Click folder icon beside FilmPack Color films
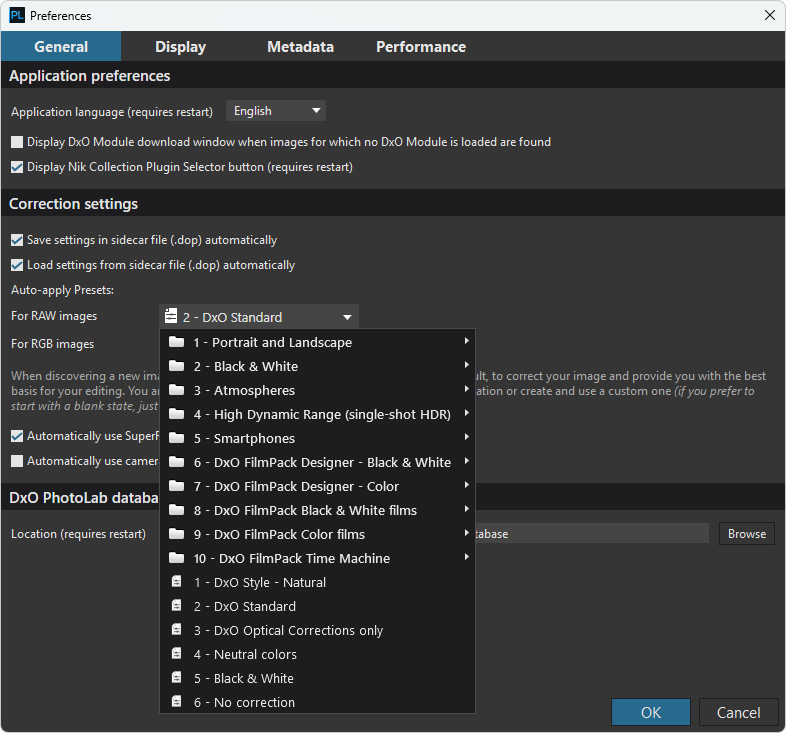The height and width of the screenshot is (733, 786). (176, 534)
